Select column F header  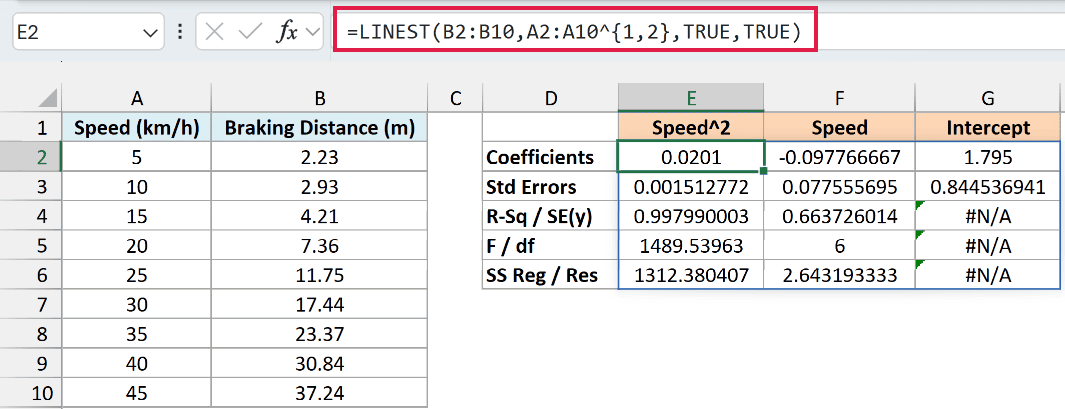[840, 99]
